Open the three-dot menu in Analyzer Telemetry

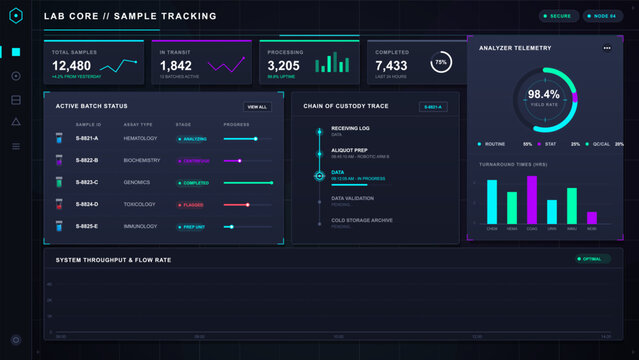click(x=607, y=48)
